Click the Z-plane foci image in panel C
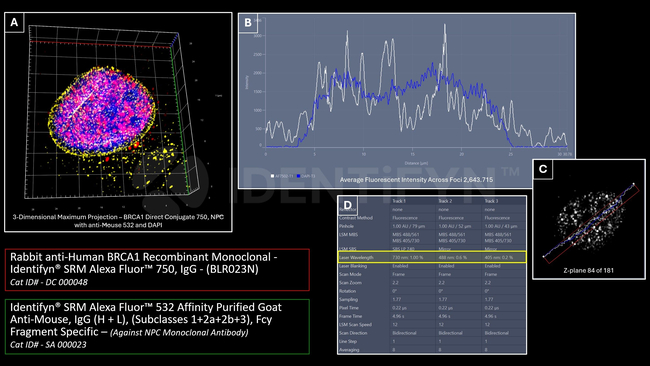Viewport: 650px width, 366px height. (x=589, y=221)
